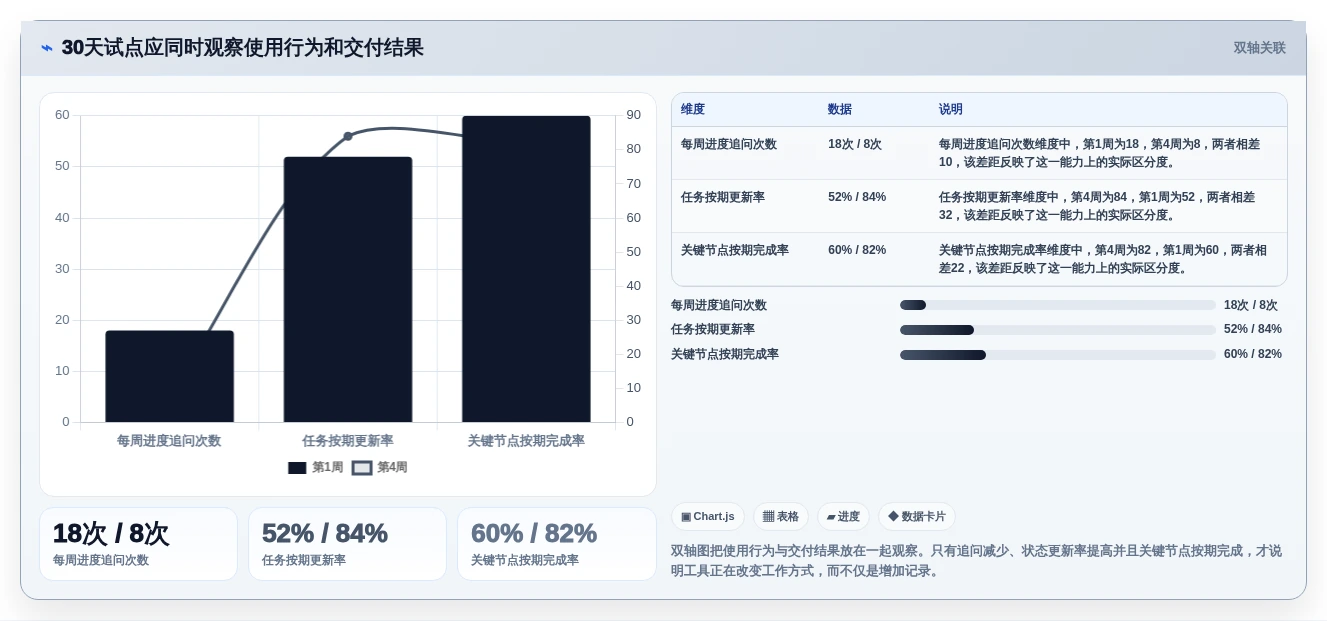
Task: Click the 每周进度追问次数 progress bar
Action: (x=1058, y=305)
